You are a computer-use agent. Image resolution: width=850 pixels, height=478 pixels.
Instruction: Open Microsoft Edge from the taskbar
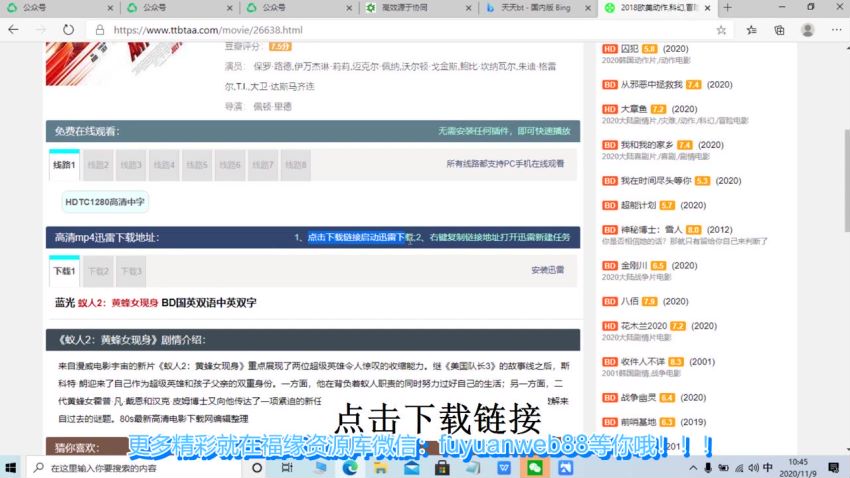[x=350, y=468]
